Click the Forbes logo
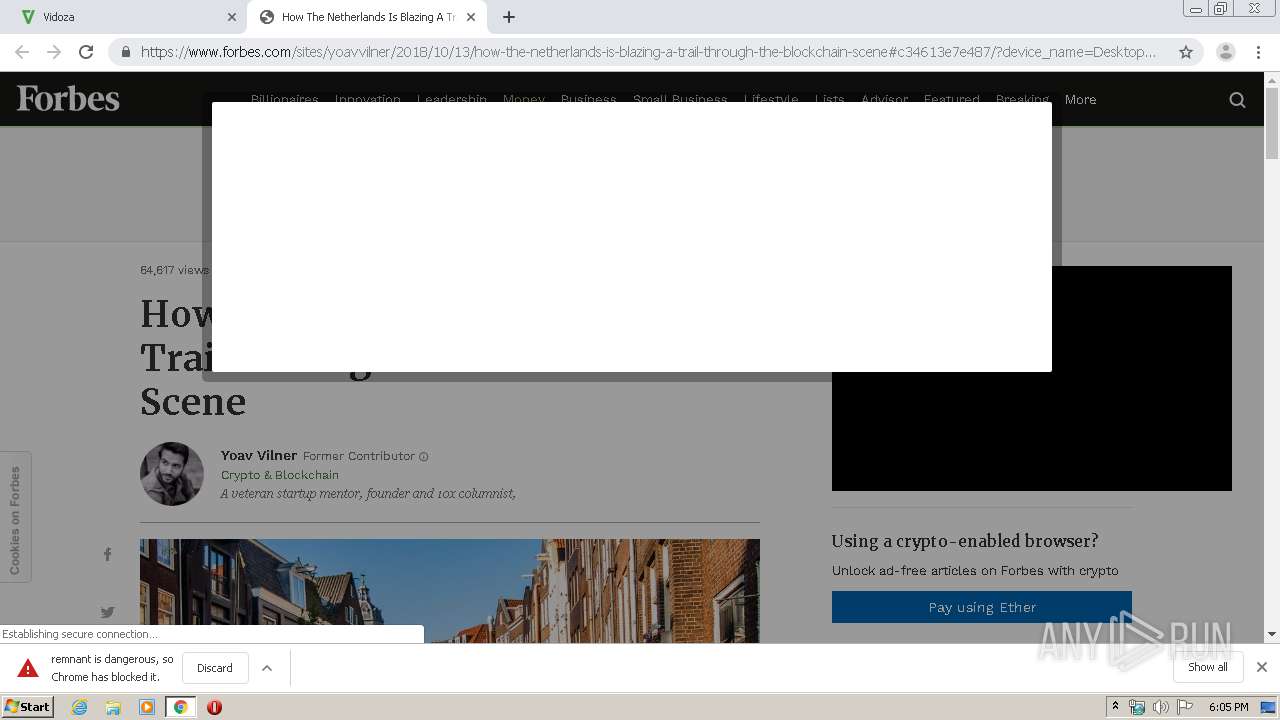 [x=68, y=99]
